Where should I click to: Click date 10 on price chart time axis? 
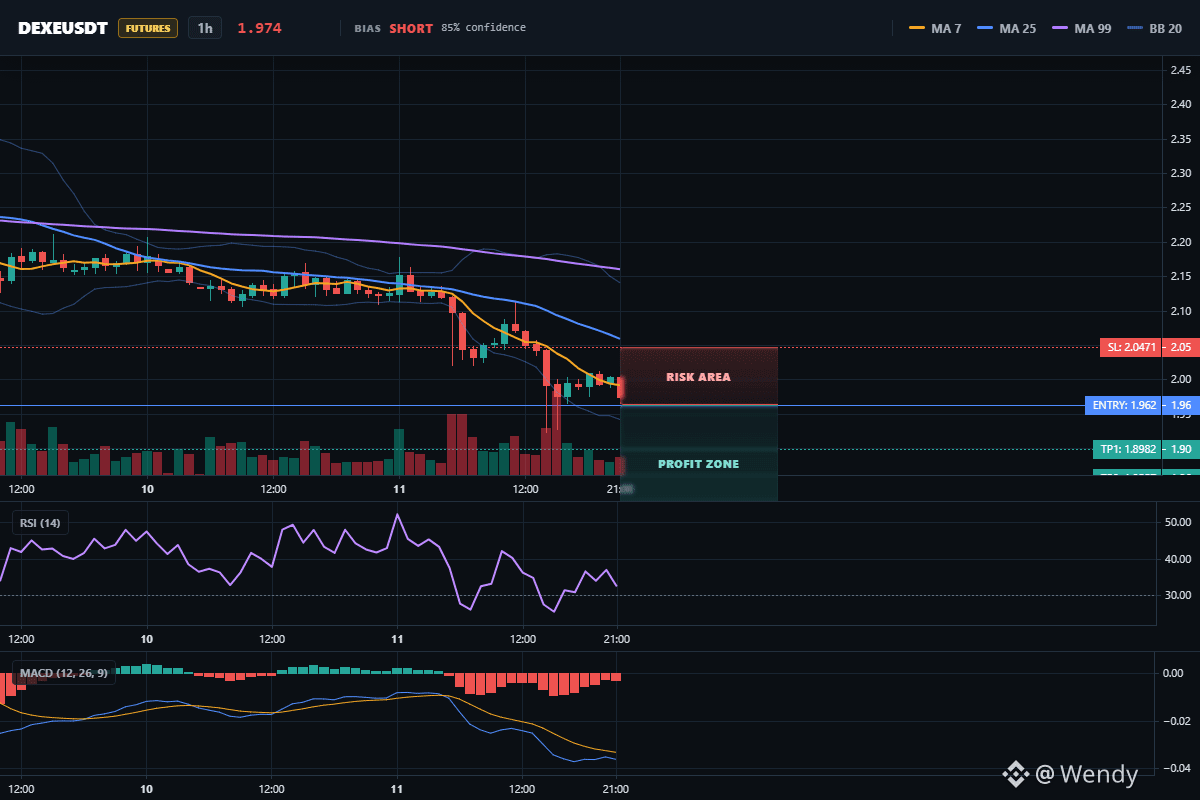pyautogui.click(x=147, y=489)
